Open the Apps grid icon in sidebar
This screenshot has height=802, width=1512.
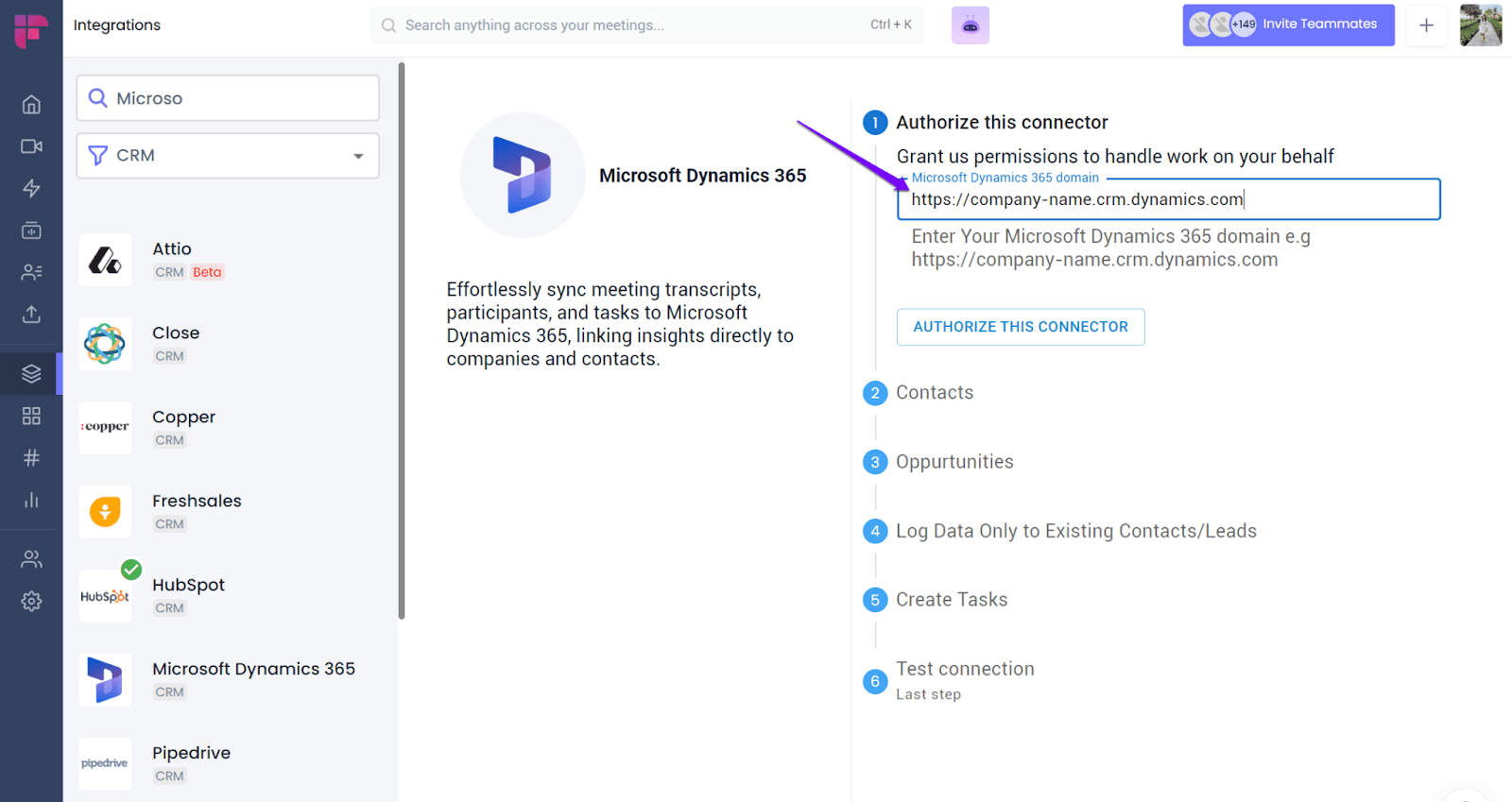click(31, 416)
